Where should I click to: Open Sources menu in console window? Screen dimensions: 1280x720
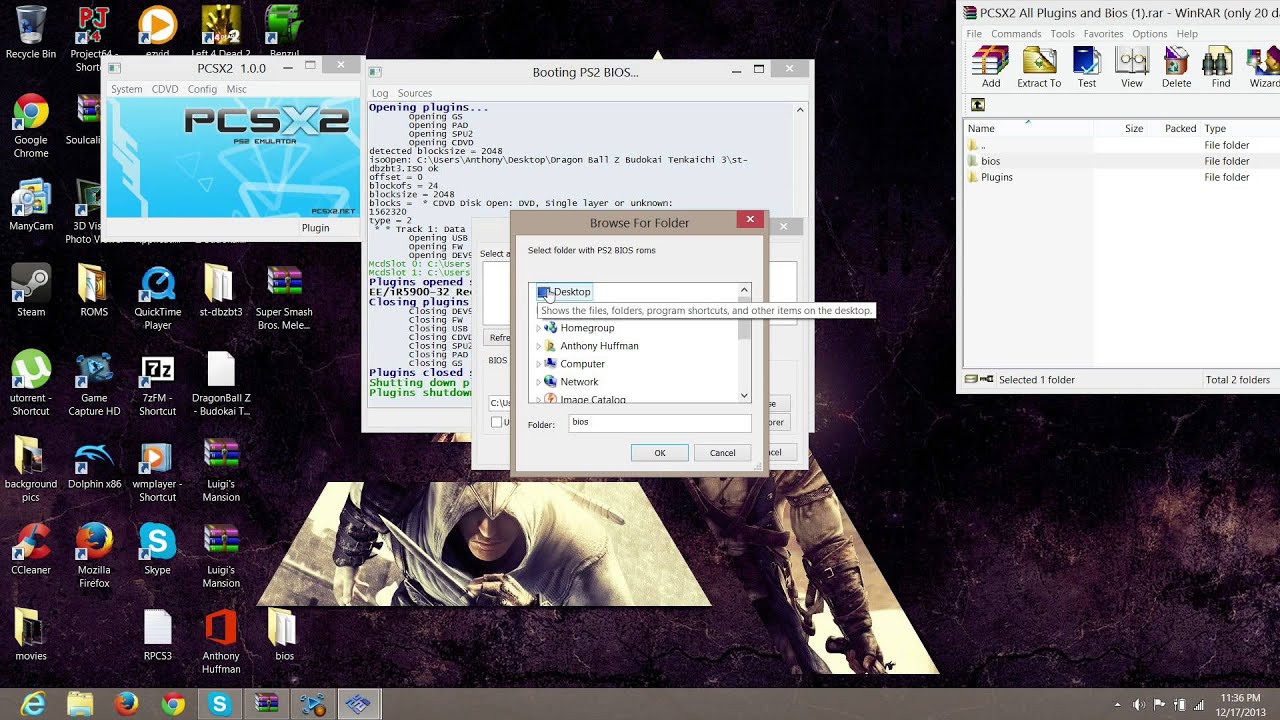coord(415,93)
